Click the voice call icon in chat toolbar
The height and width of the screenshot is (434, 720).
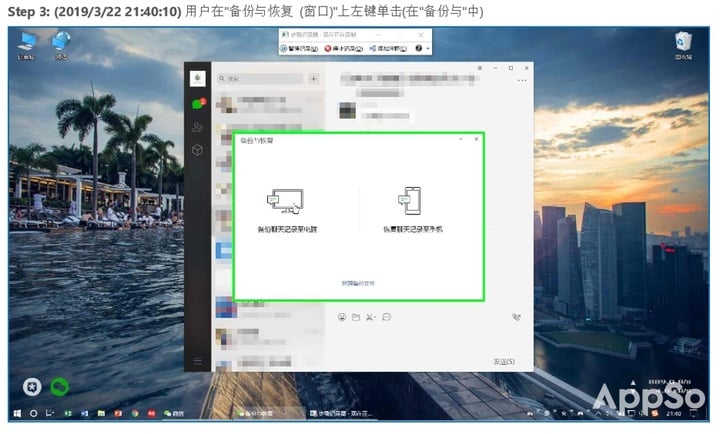point(516,317)
